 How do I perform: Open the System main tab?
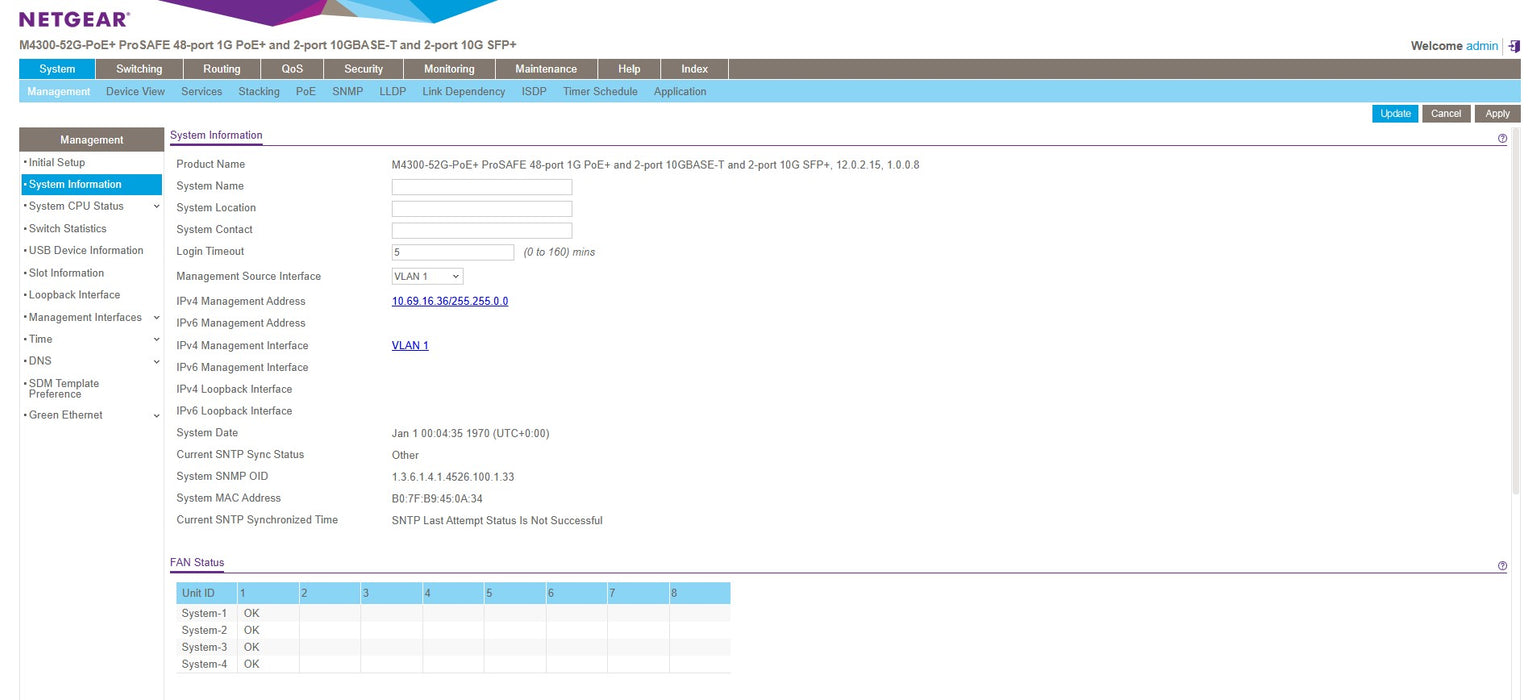[x=57, y=69]
